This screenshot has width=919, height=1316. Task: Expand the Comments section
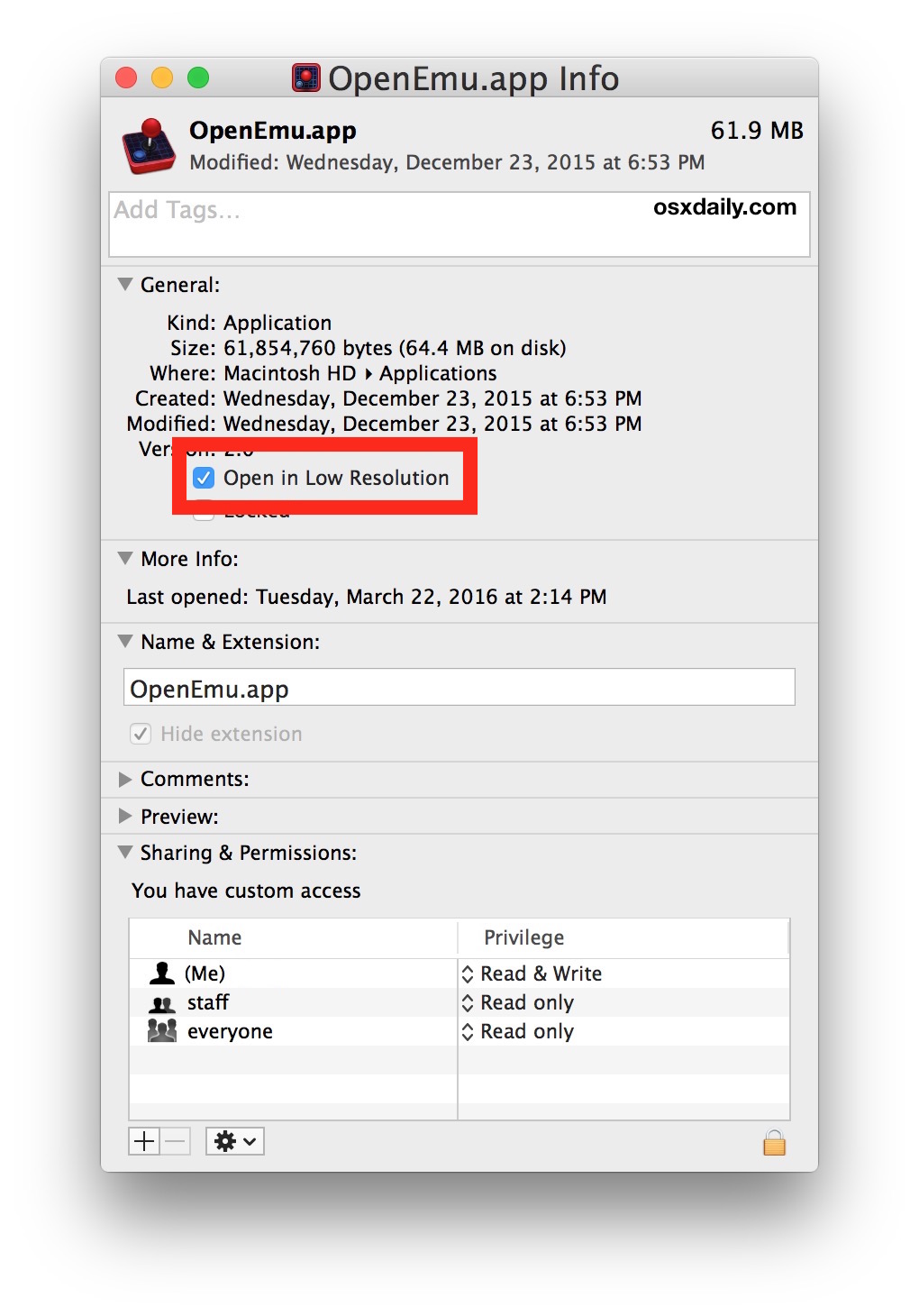125,779
